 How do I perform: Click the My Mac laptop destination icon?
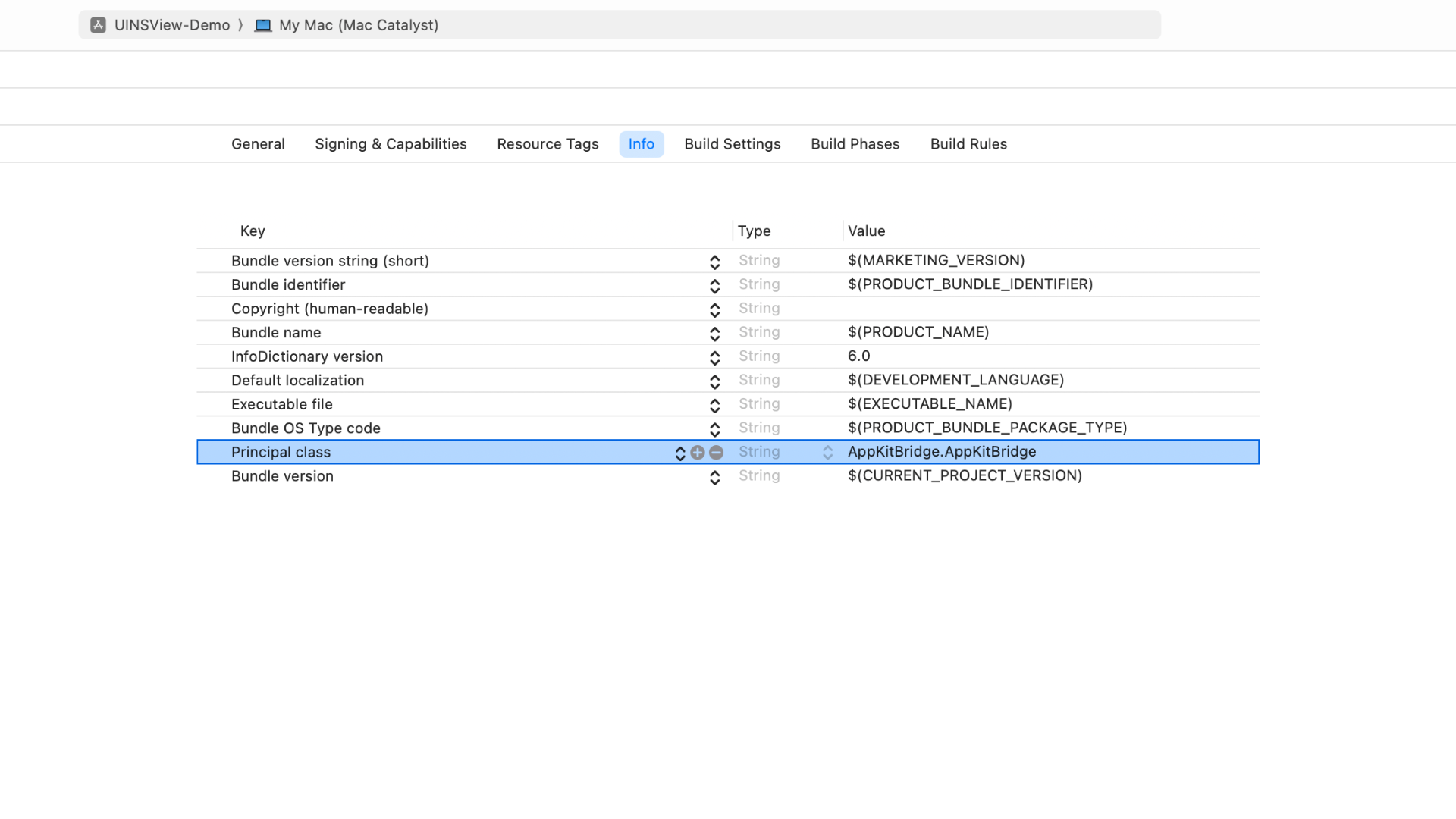pyautogui.click(x=263, y=25)
